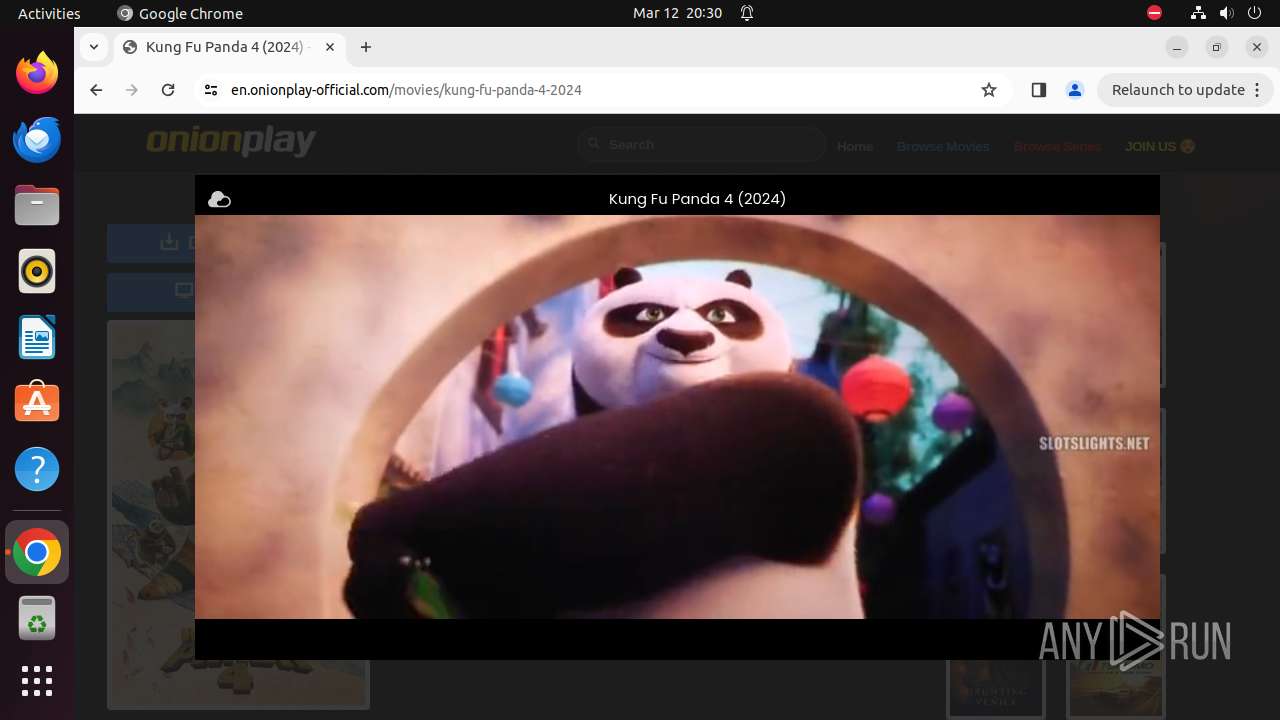
Task: Reload the page with refresh icon
Action: (x=168, y=90)
